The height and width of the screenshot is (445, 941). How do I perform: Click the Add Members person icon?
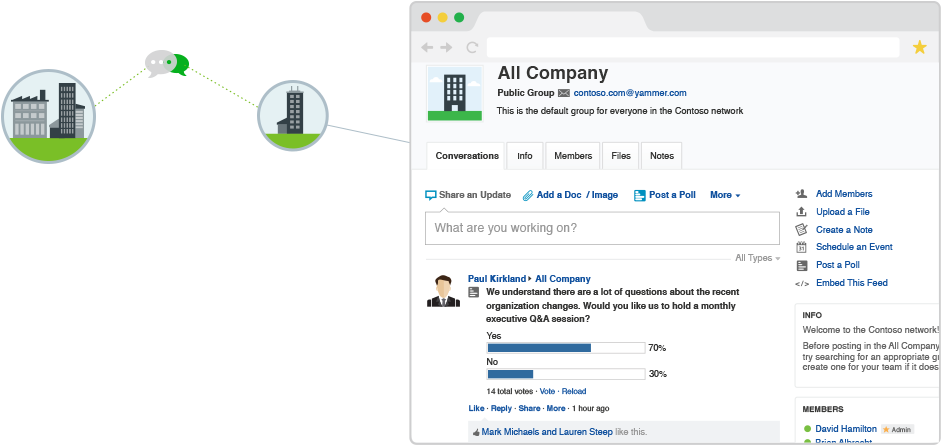(x=801, y=194)
